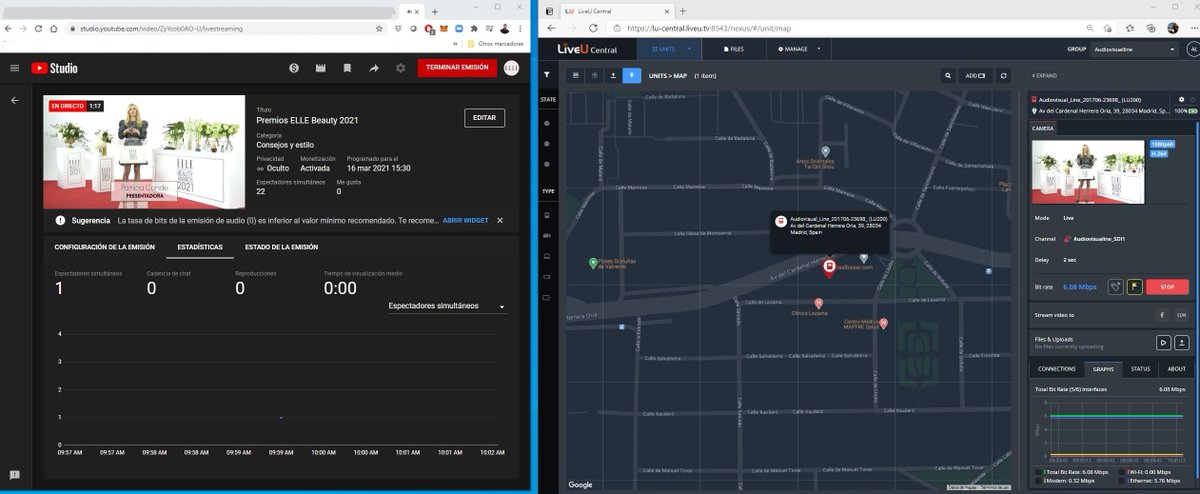Open the feedback icon at Studio bottom-left
Viewport: 1200px width, 494px height.
(x=14, y=474)
